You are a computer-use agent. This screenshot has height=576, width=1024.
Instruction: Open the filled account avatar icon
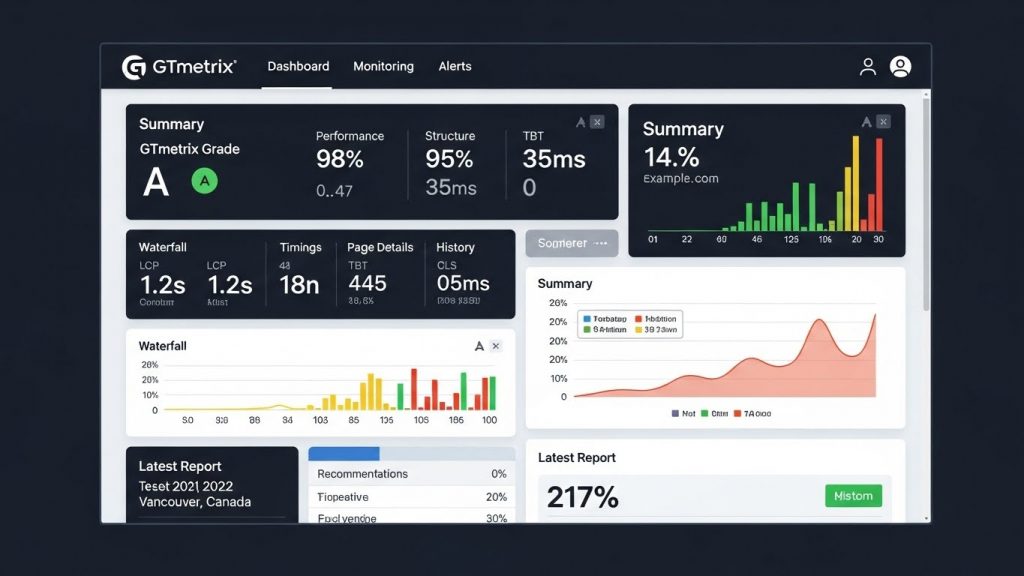coord(901,67)
